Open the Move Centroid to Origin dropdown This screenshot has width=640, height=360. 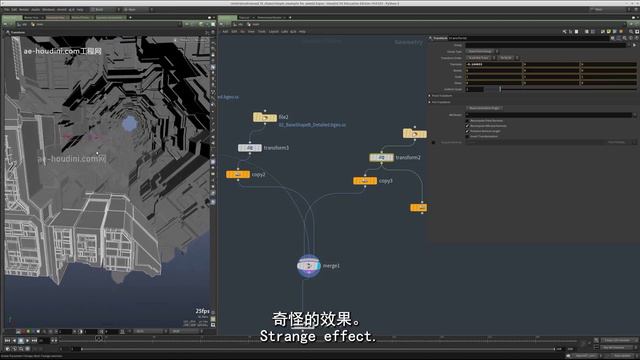point(484,108)
